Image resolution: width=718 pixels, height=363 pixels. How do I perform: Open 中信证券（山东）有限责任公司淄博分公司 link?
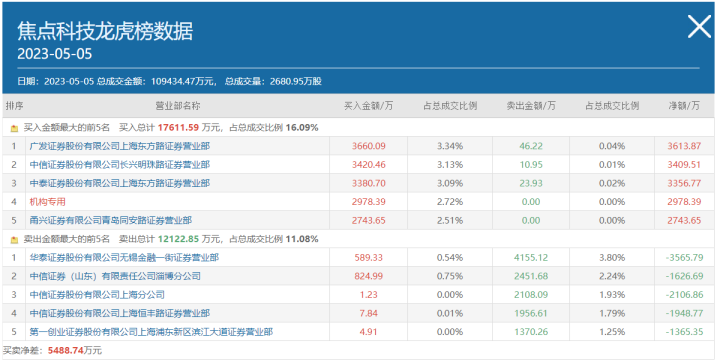(115, 276)
